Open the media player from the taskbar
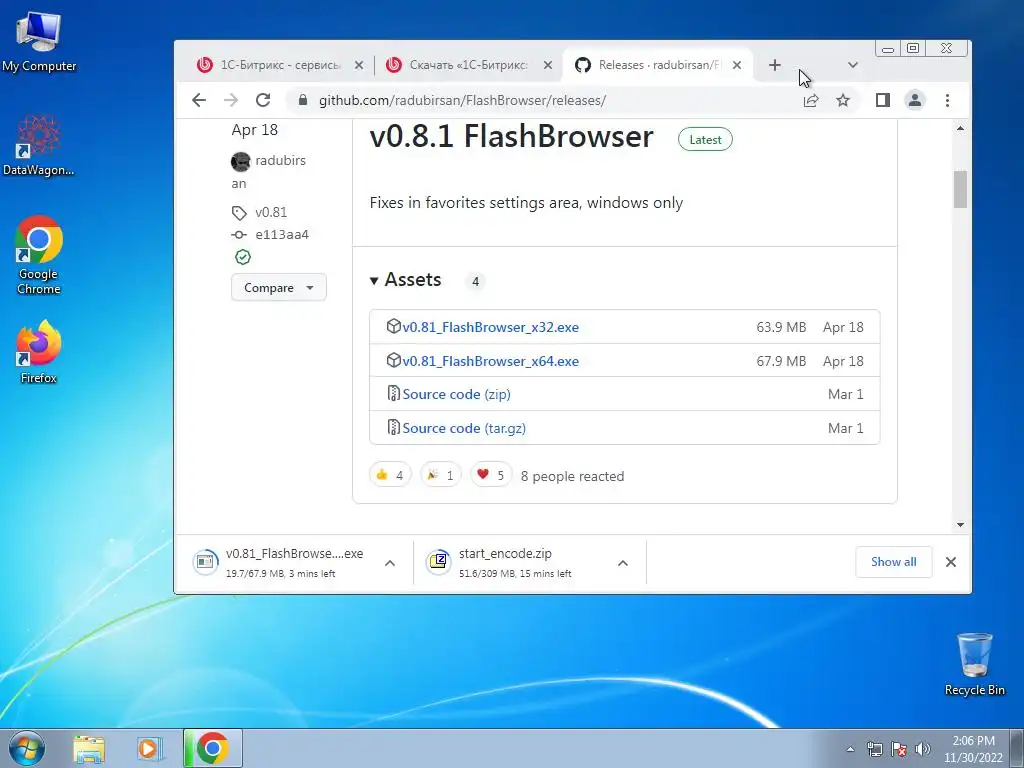1024x768 pixels. tap(149, 748)
